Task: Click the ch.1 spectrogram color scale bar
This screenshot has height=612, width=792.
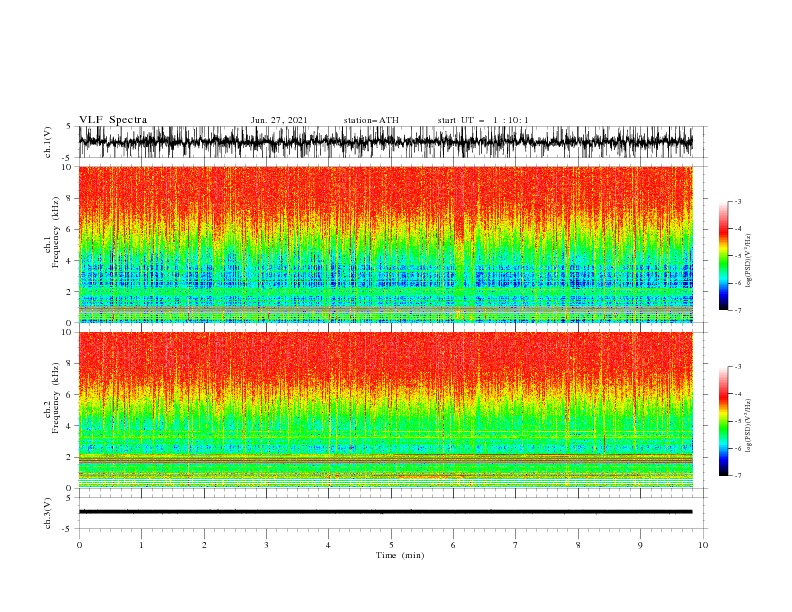Action: pyautogui.click(x=723, y=256)
